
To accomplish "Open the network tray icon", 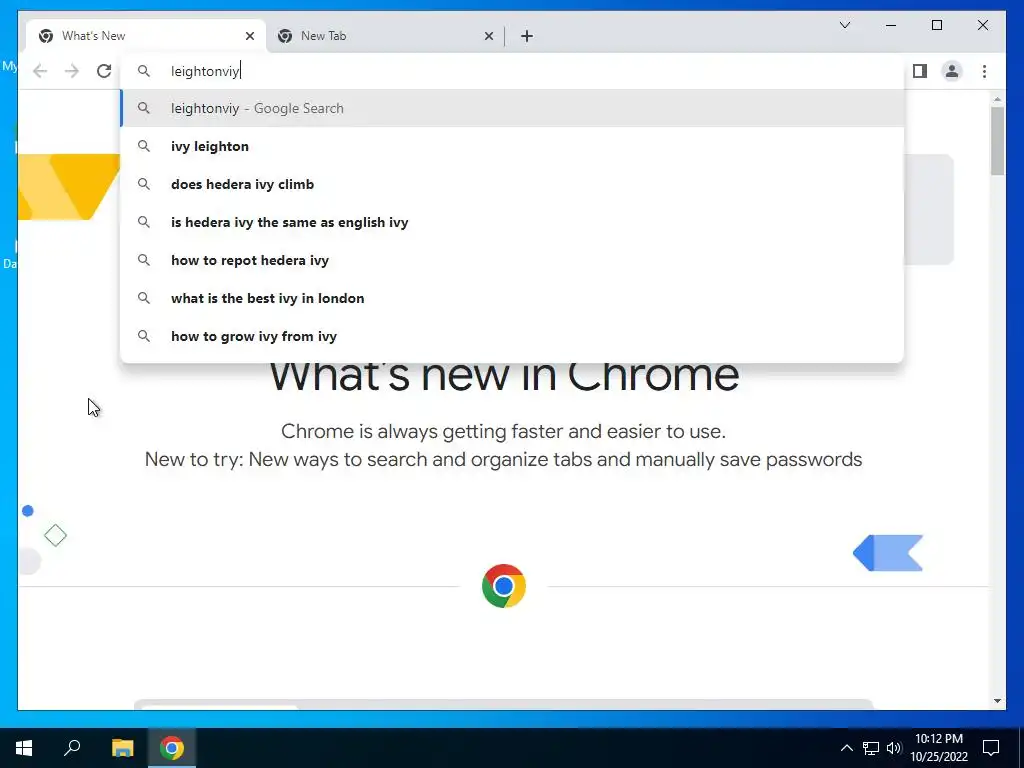I will [871, 748].
